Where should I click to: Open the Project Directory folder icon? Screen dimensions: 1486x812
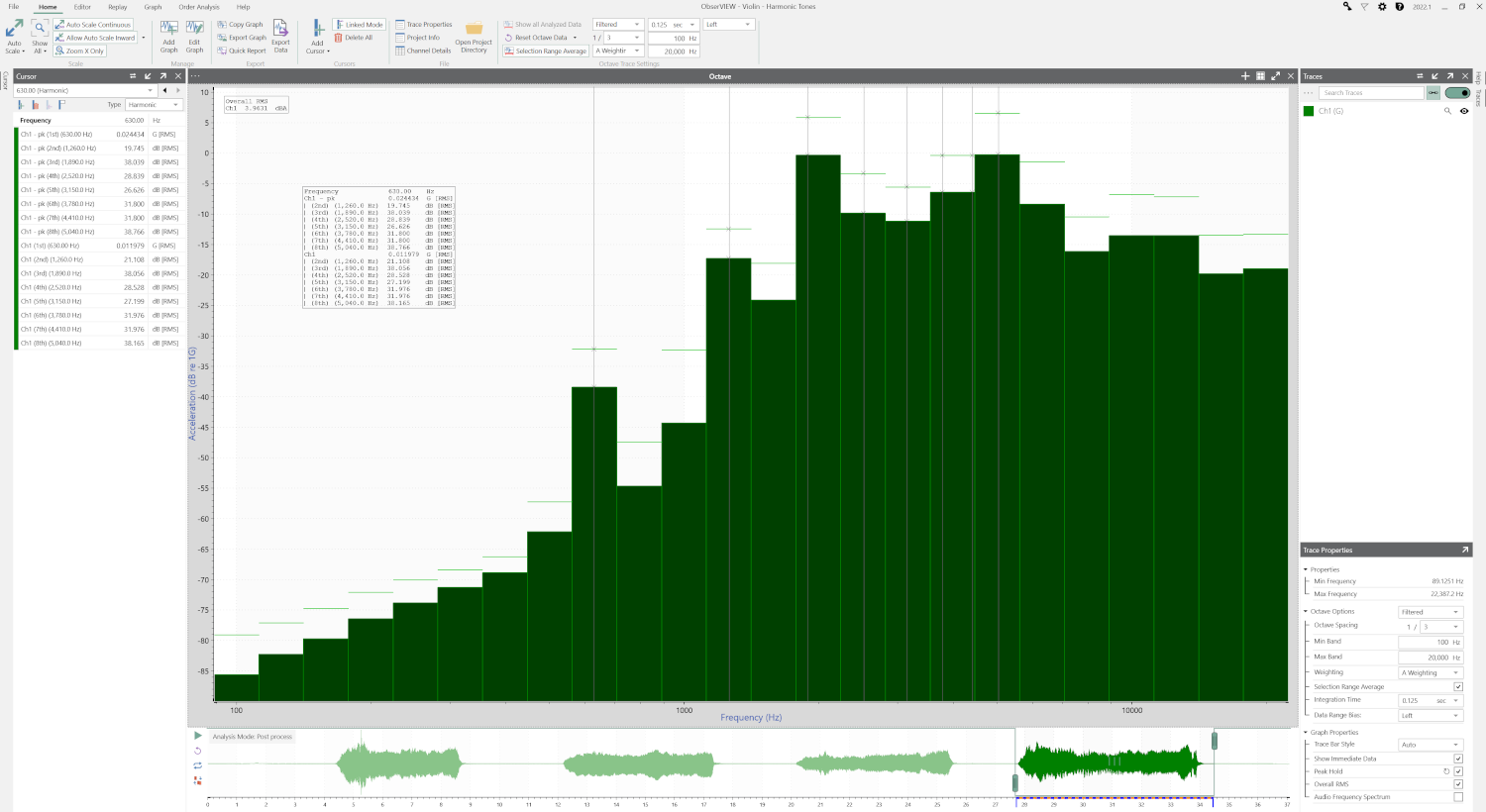tap(475, 29)
